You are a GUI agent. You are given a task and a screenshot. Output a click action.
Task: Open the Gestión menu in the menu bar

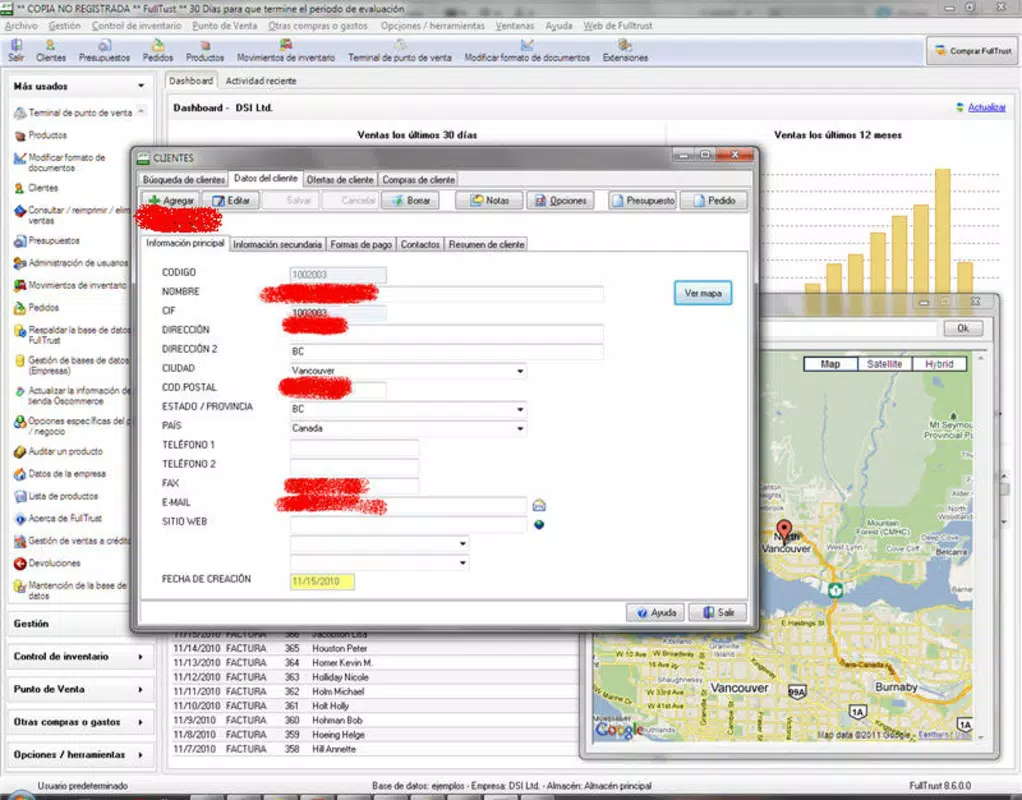click(x=64, y=26)
